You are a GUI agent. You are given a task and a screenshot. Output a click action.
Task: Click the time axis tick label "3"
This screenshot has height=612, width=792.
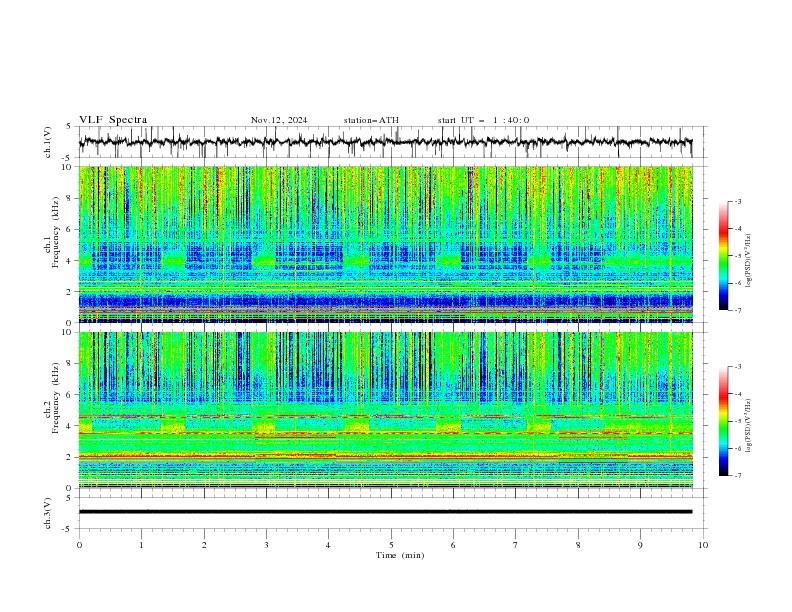click(x=266, y=545)
